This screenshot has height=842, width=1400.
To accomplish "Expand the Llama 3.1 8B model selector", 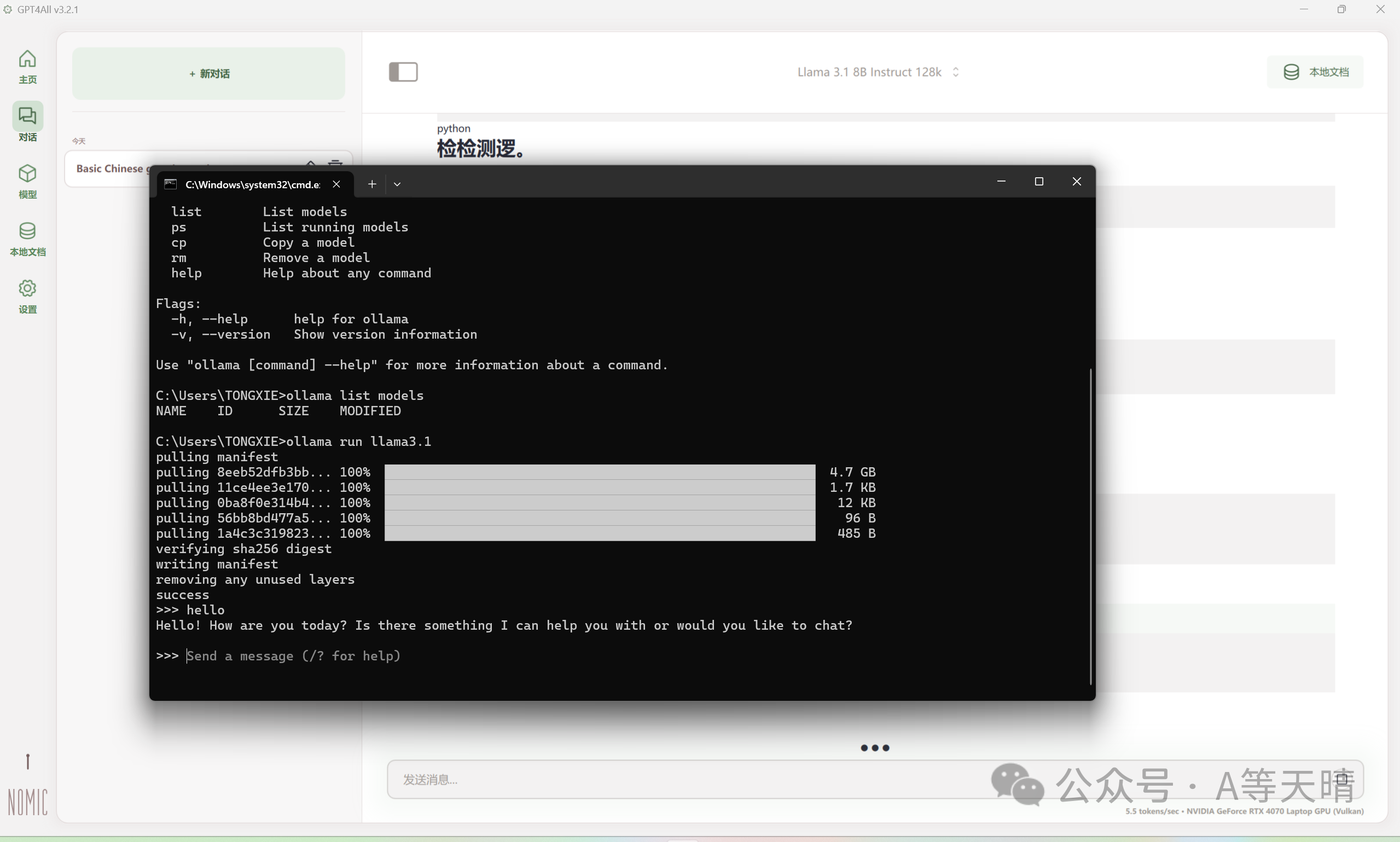I will [878, 72].
